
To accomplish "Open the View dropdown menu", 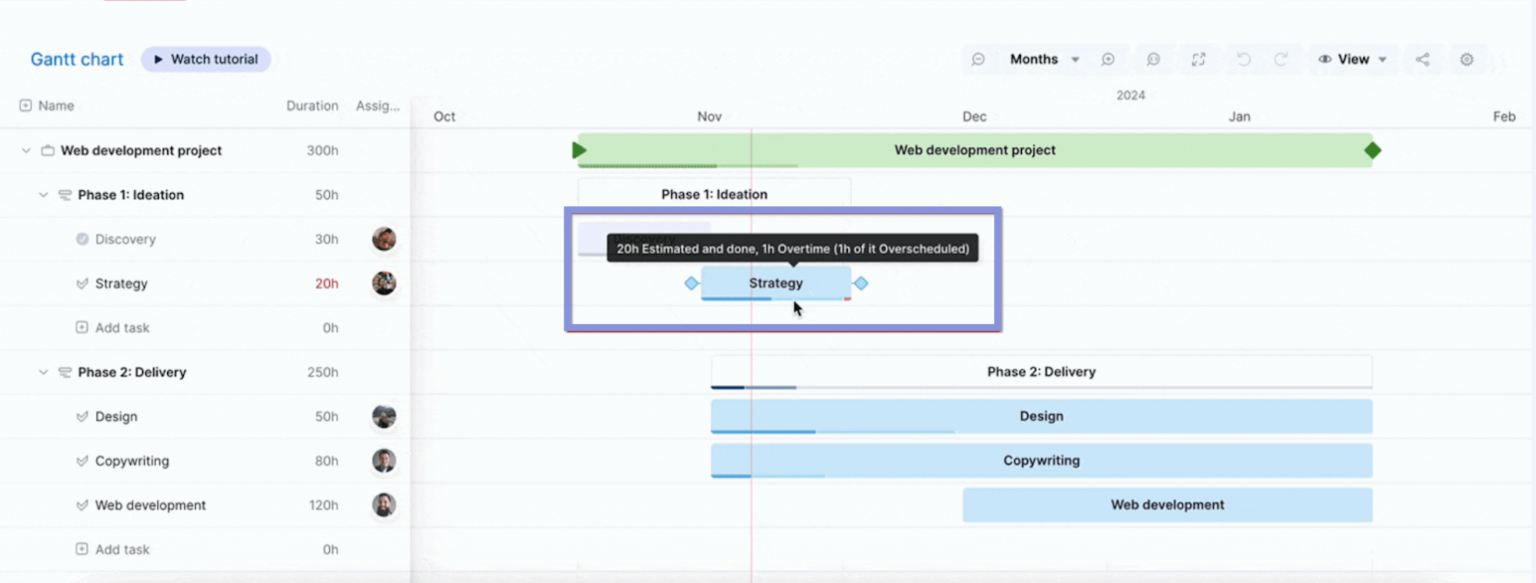I will tap(1353, 59).
